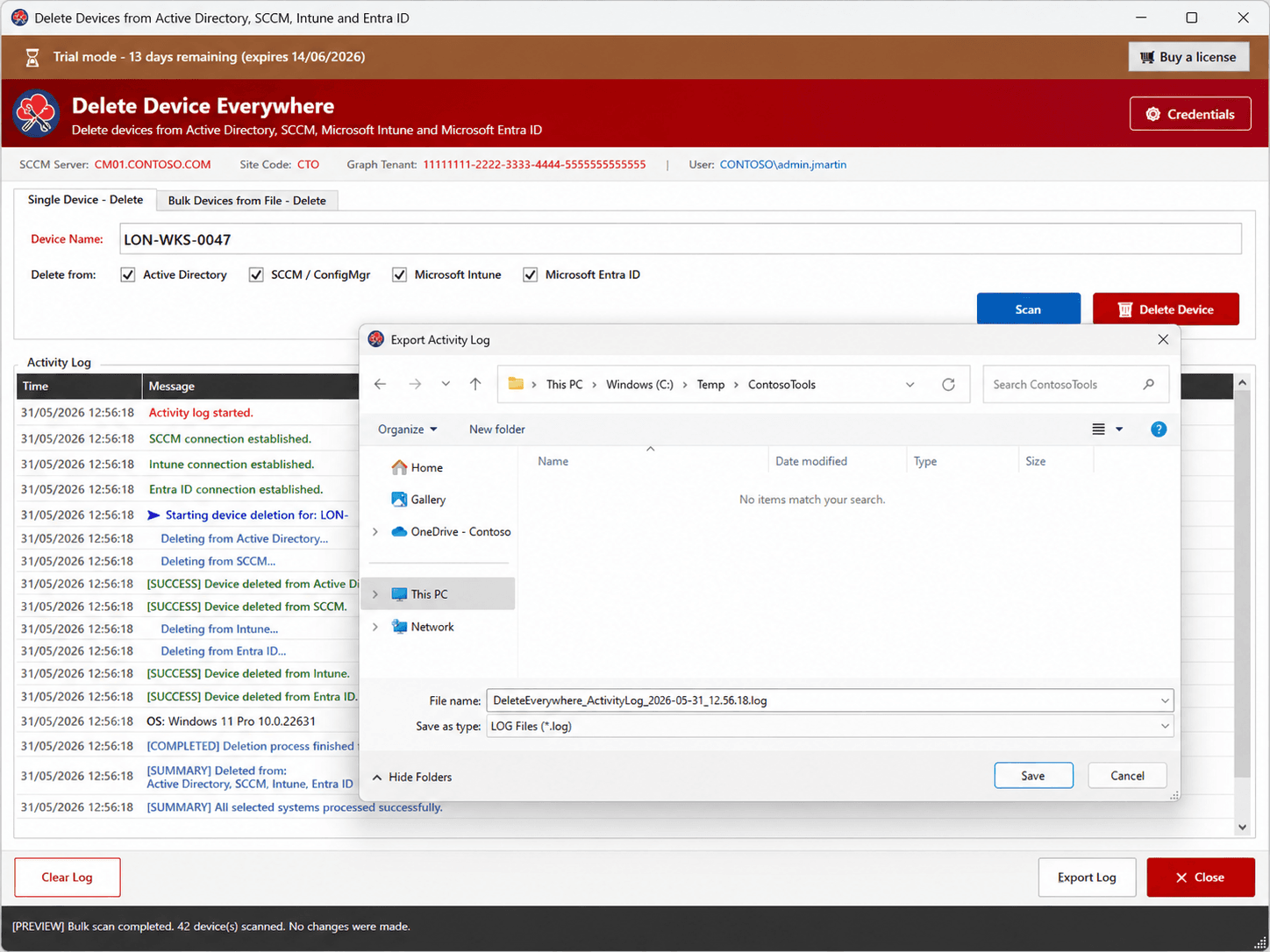This screenshot has width=1270, height=952.
Task: Click red Close button at bottom
Action: pyautogui.click(x=1201, y=877)
